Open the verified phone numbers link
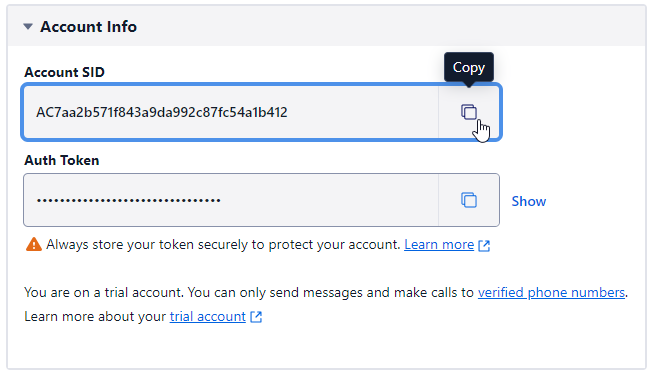 tap(551, 292)
